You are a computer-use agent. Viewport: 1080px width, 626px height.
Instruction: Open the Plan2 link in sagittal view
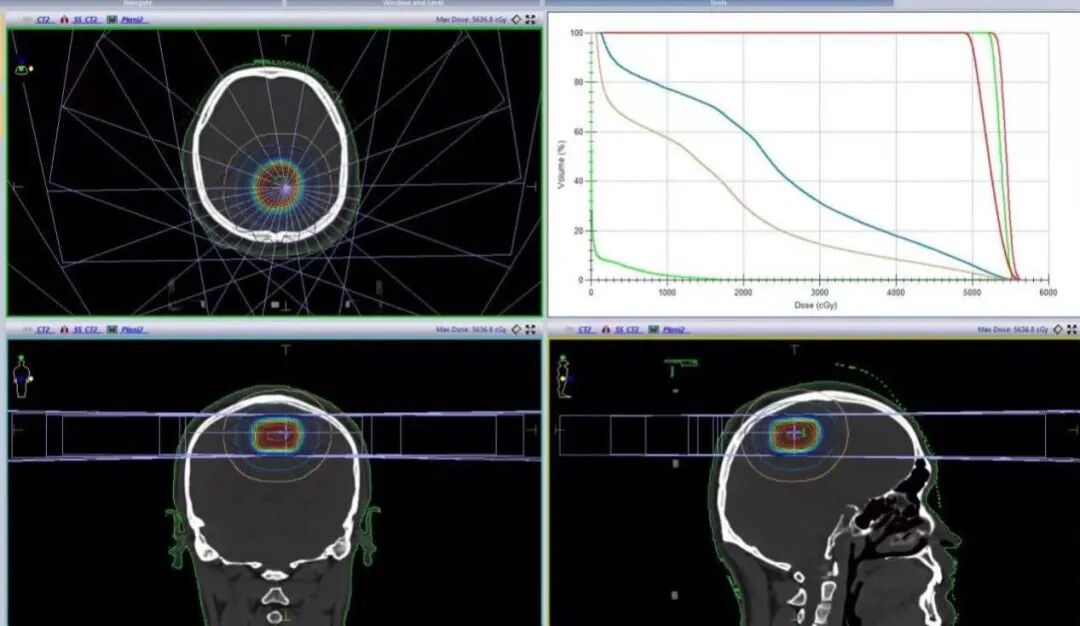[674, 330]
